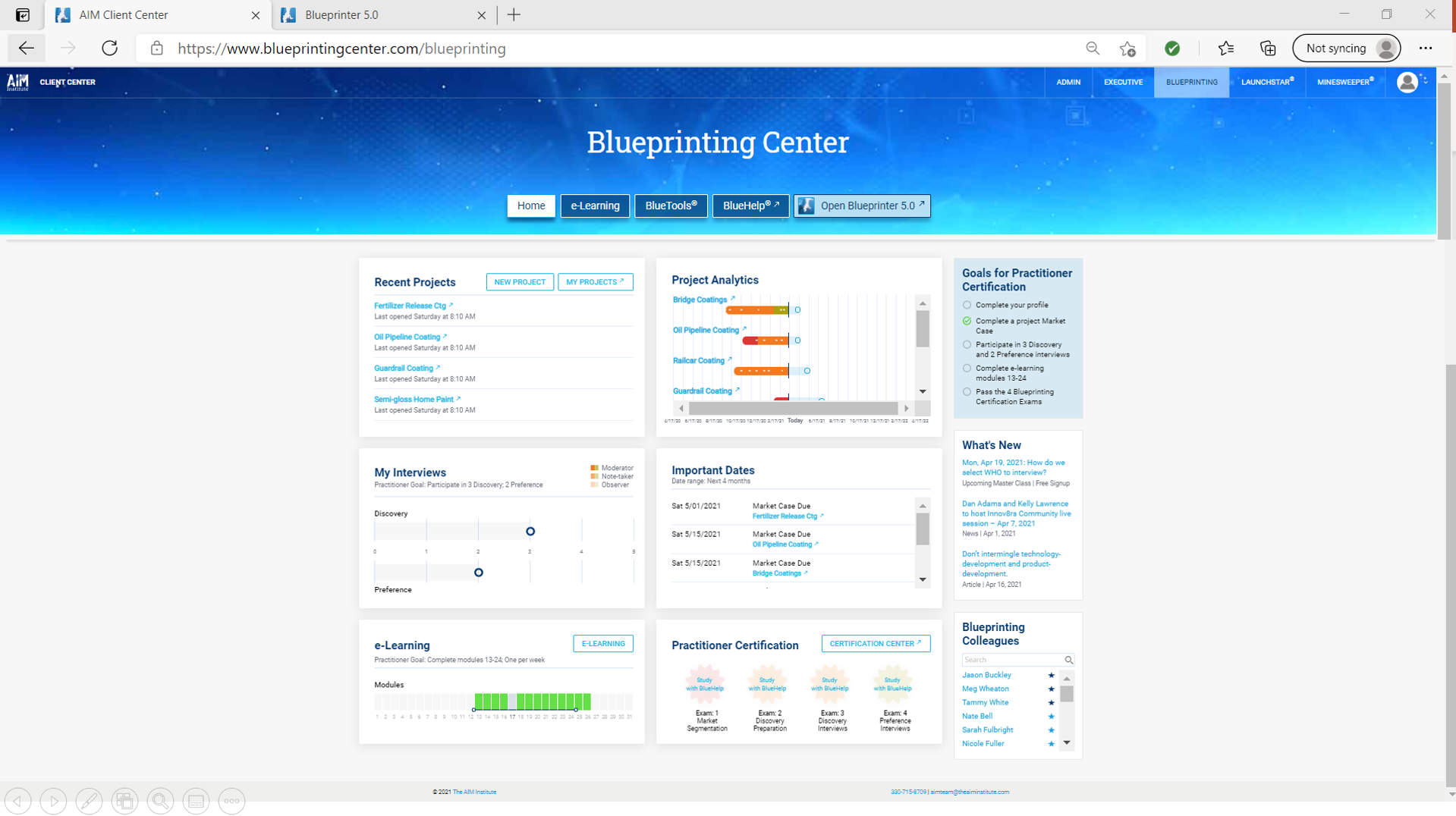This screenshot has width=1456, height=816.
Task: Click the search magnifier in Blueprinting Colleagues
Action: (x=1068, y=660)
